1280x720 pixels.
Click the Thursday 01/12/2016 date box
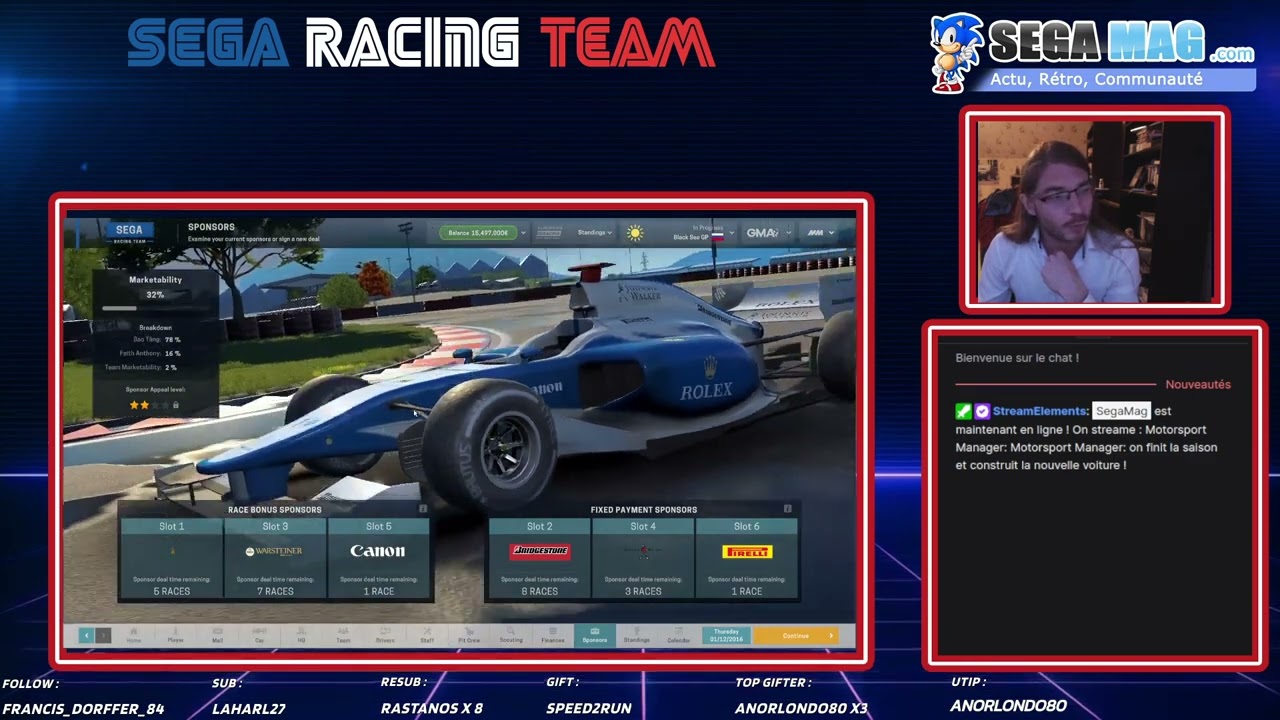pos(726,635)
